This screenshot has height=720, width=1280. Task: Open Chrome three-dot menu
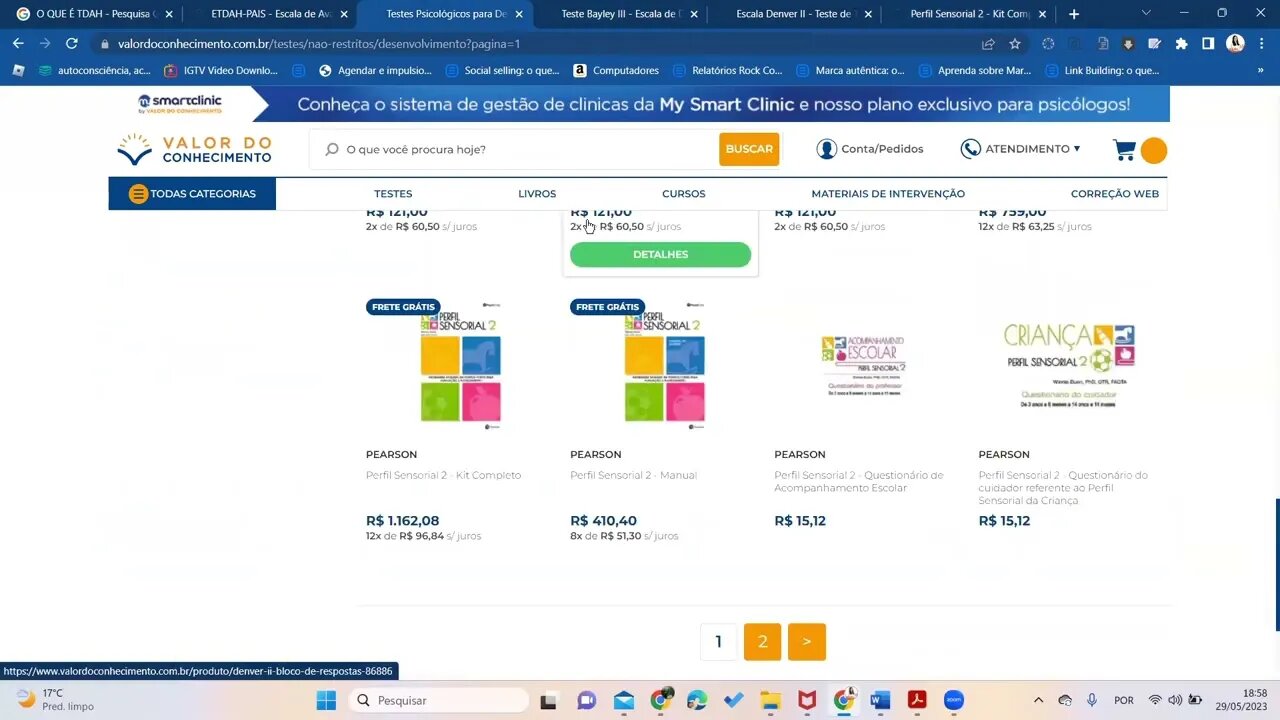1262,44
